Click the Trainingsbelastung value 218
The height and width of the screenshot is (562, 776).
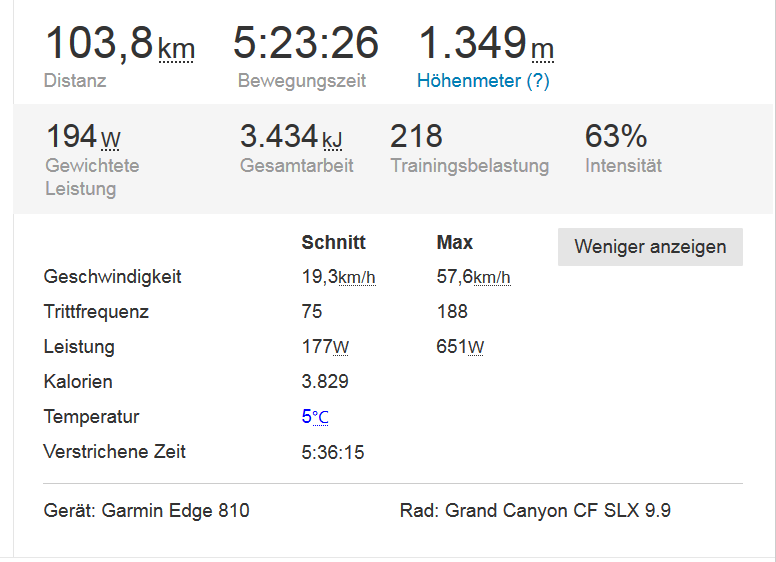pyautogui.click(x=416, y=135)
